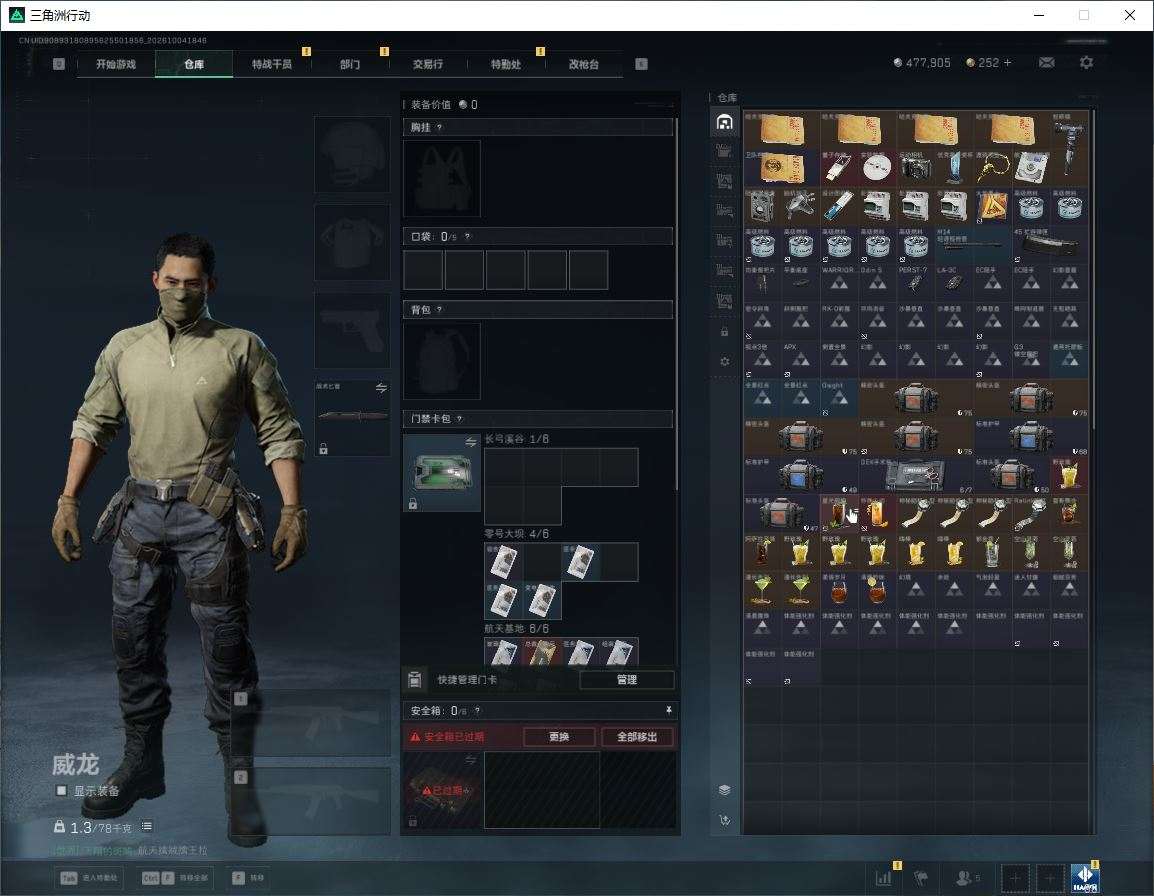Click the question mark beside 背包
Viewport: 1154px width, 896px height.
tap(439, 310)
